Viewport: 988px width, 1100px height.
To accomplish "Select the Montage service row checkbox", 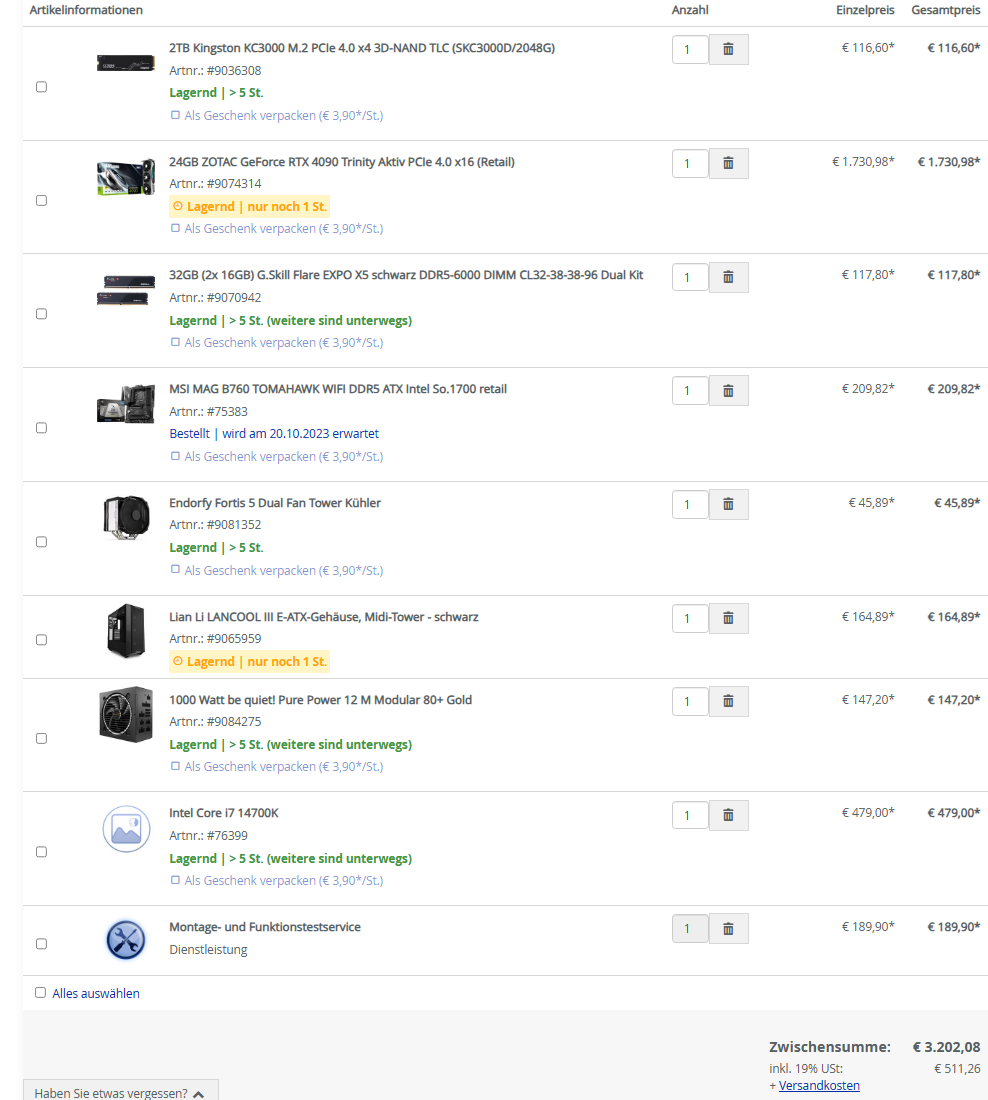I will pos(41,944).
